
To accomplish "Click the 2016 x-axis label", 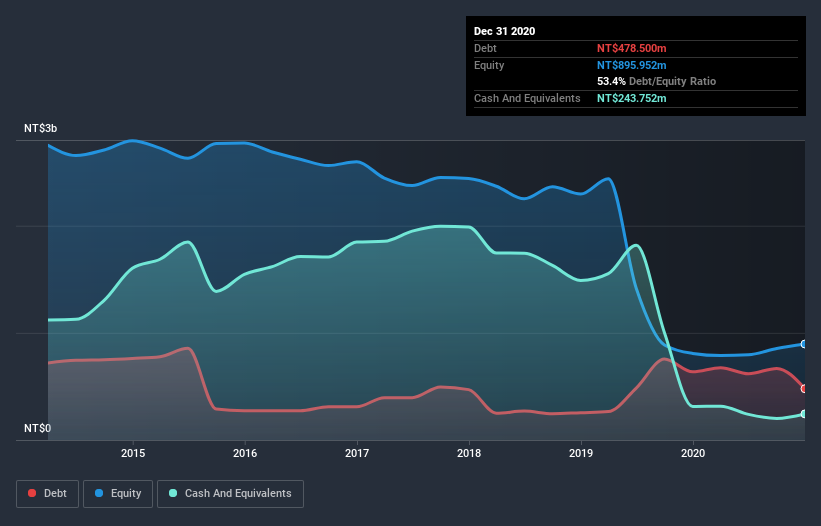I will click(245, 453).
